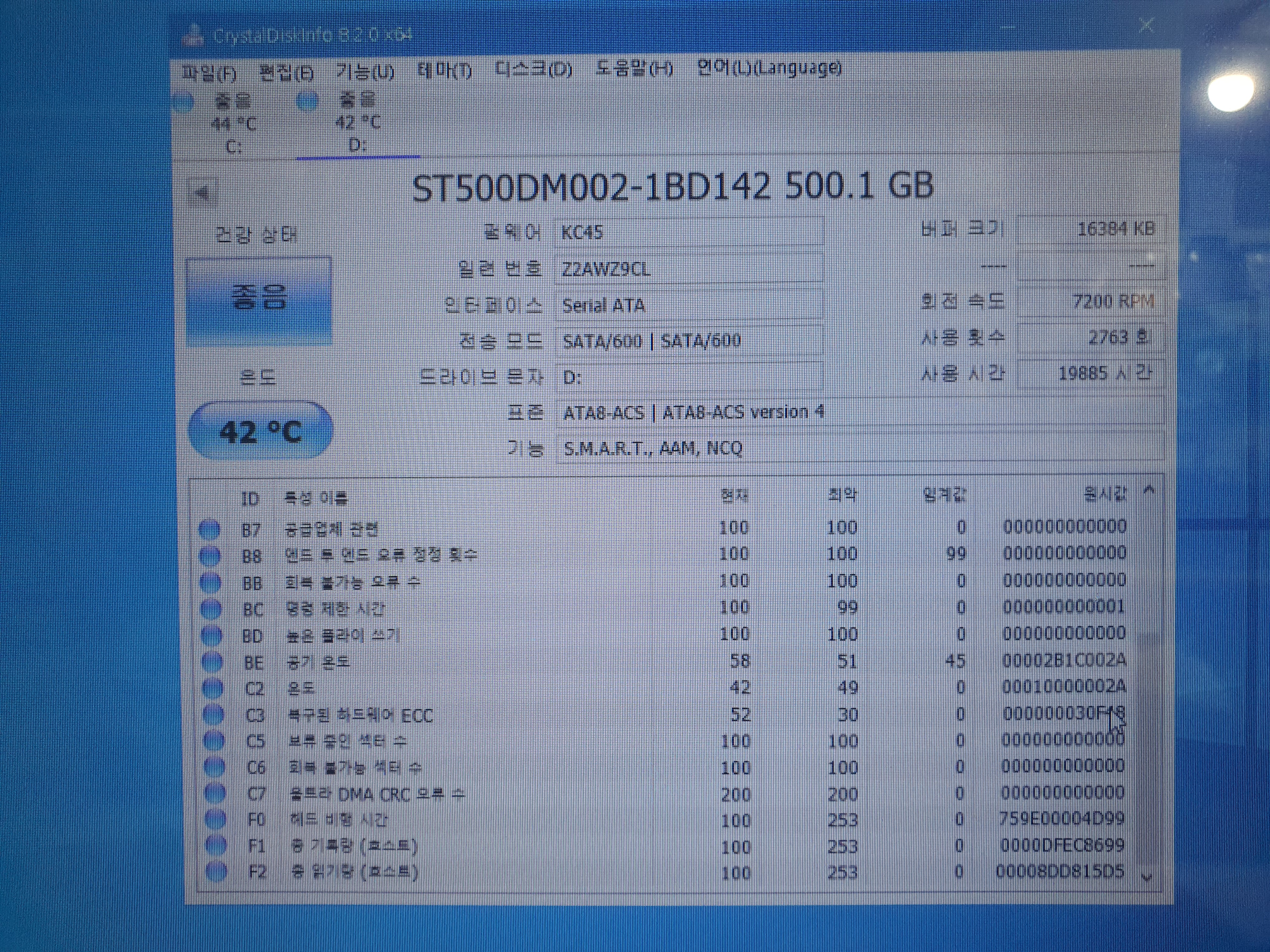This screenshot has height=952, width=1270.
Task: Click the status circle for attribute F0
Action: (x=215, y=820)
